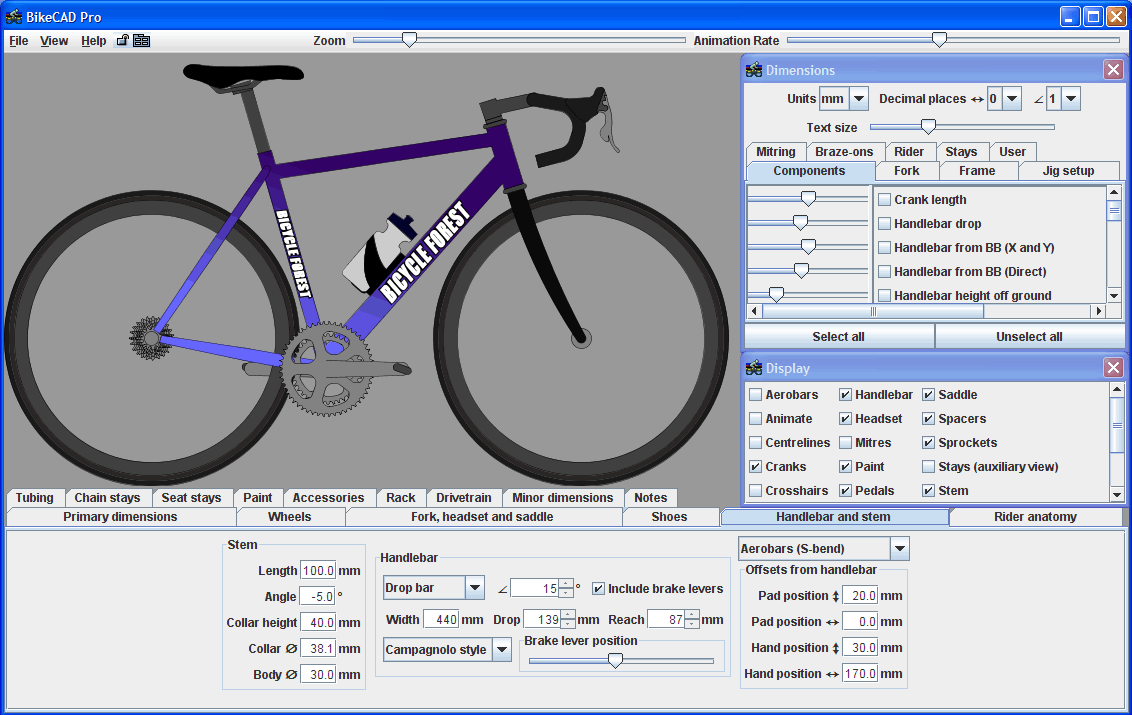Open the Decimal places length dropdown
1132x715 pixels.
1012,99
